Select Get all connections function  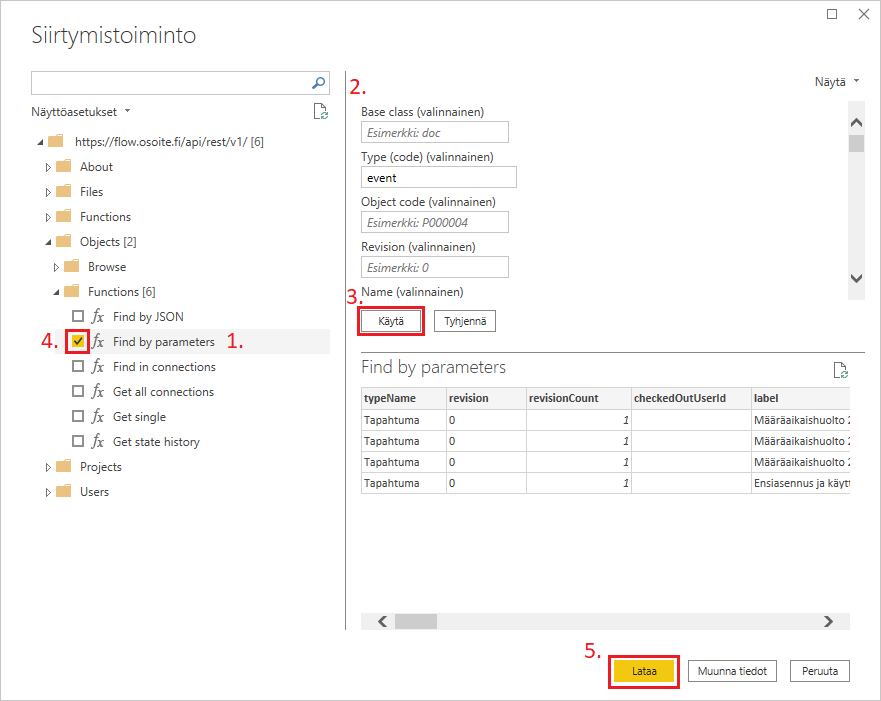(163, 392)
